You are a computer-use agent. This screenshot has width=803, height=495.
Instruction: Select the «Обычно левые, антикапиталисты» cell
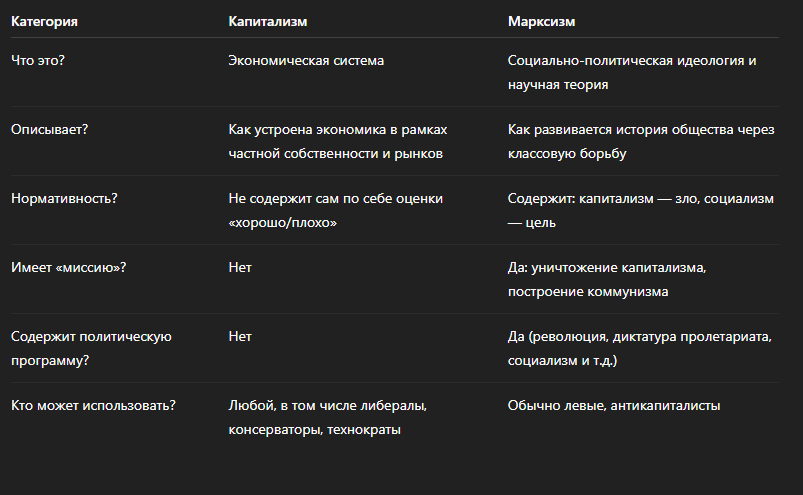[614, 405]
